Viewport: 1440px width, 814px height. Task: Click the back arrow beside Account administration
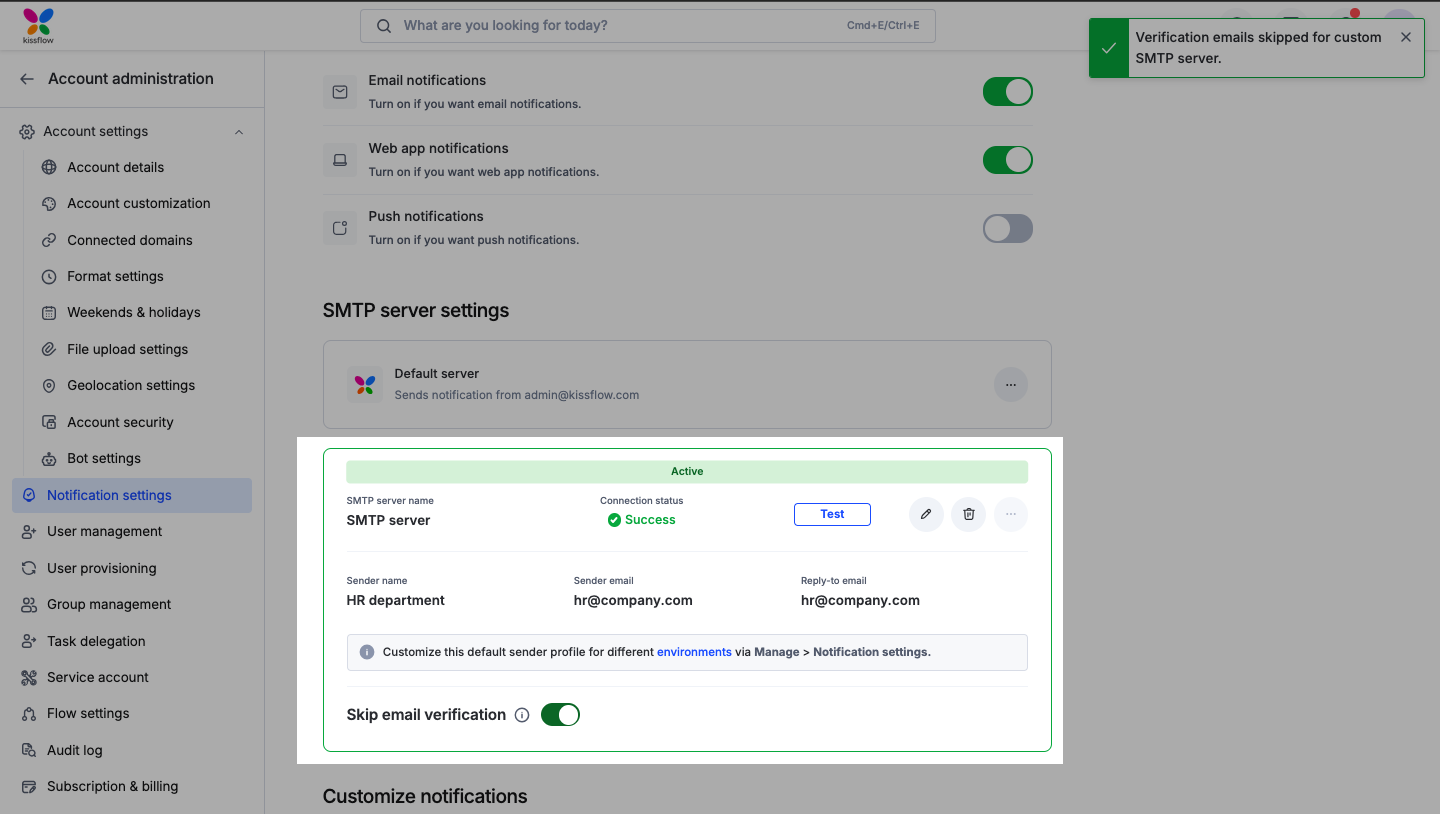point(27,79)
